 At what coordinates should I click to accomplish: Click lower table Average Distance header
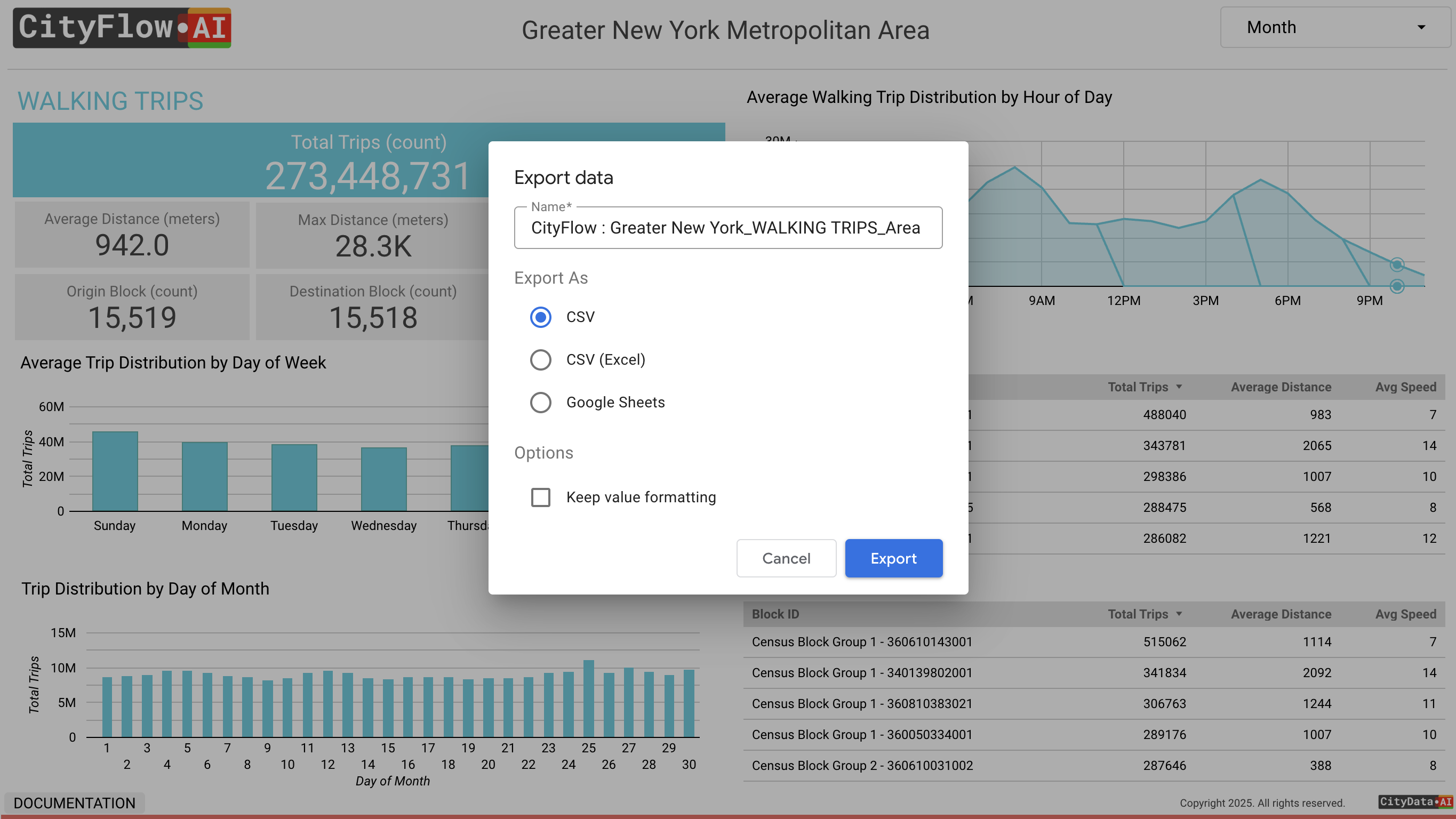coord(1281,614)
